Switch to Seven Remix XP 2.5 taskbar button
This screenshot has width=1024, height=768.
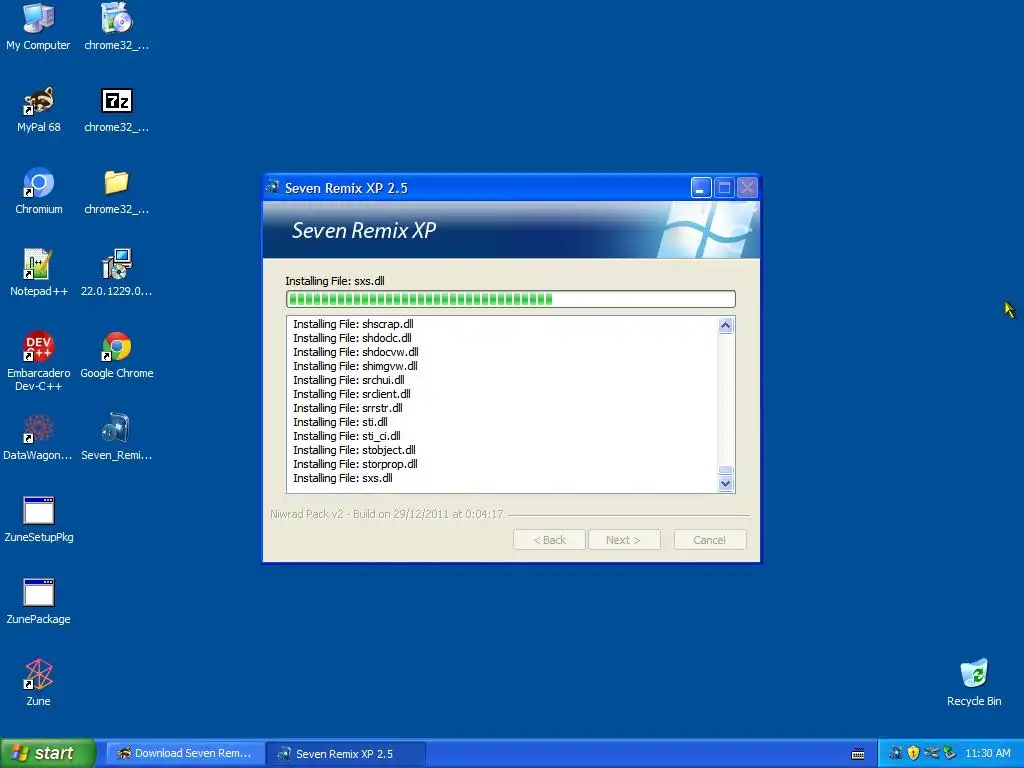[346, 754]
